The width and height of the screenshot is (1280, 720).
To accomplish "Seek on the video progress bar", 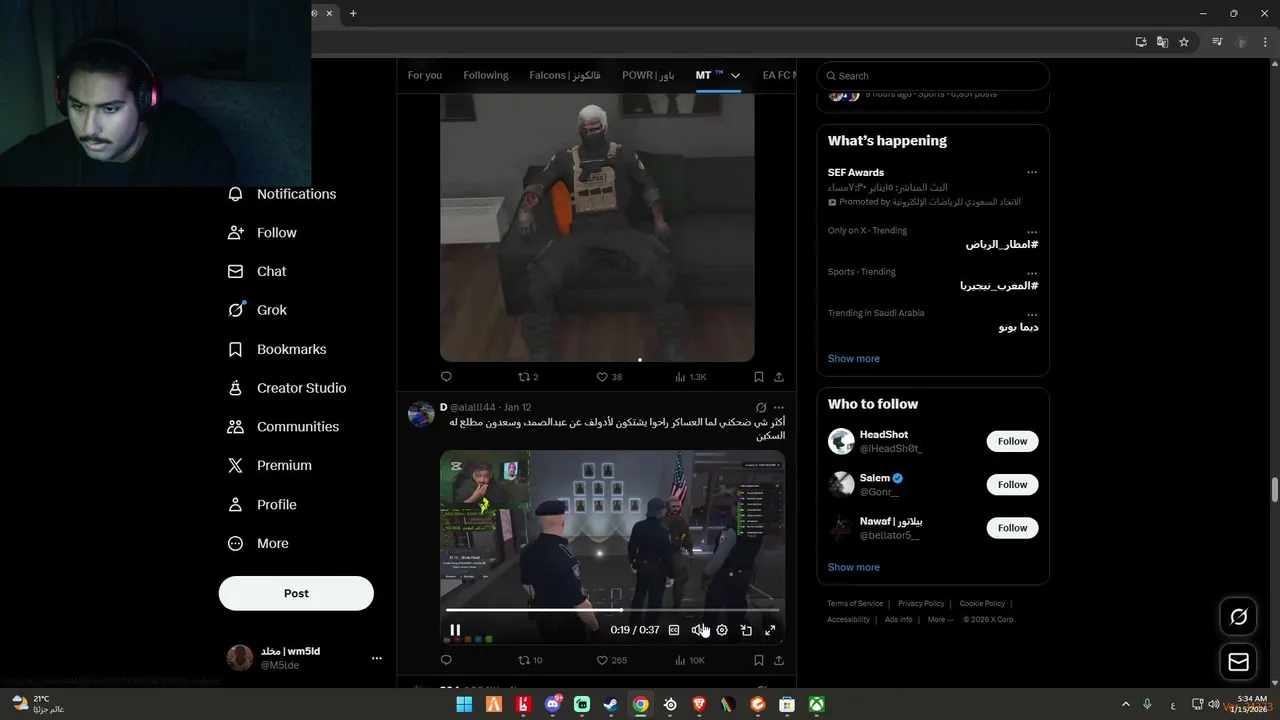I will [x=612, y=610].
